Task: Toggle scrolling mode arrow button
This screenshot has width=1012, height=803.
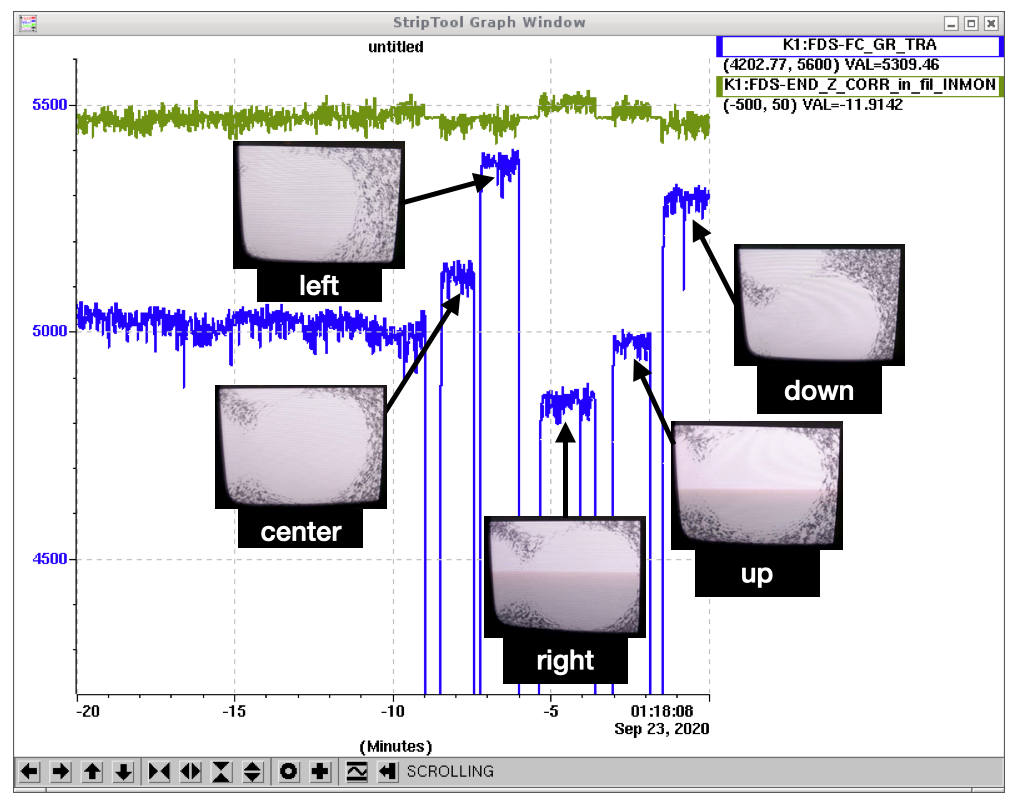Action: coord(388,772)
